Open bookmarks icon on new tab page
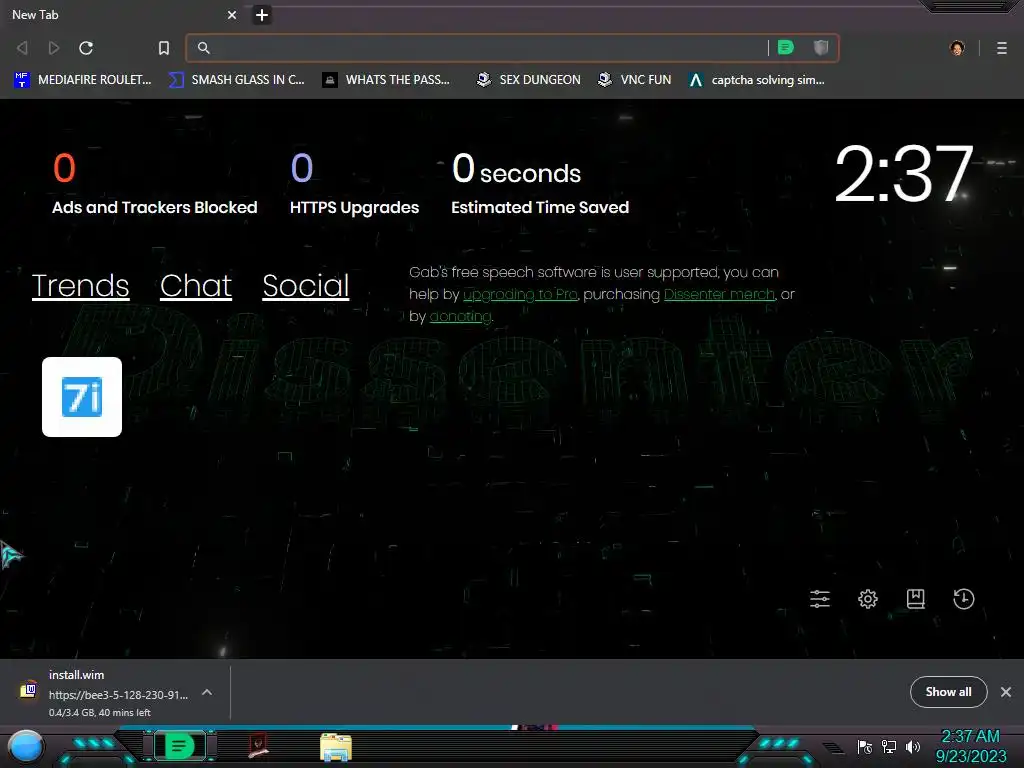The width and height of the screenshot is (1024, 768). [x=916, y=599]
